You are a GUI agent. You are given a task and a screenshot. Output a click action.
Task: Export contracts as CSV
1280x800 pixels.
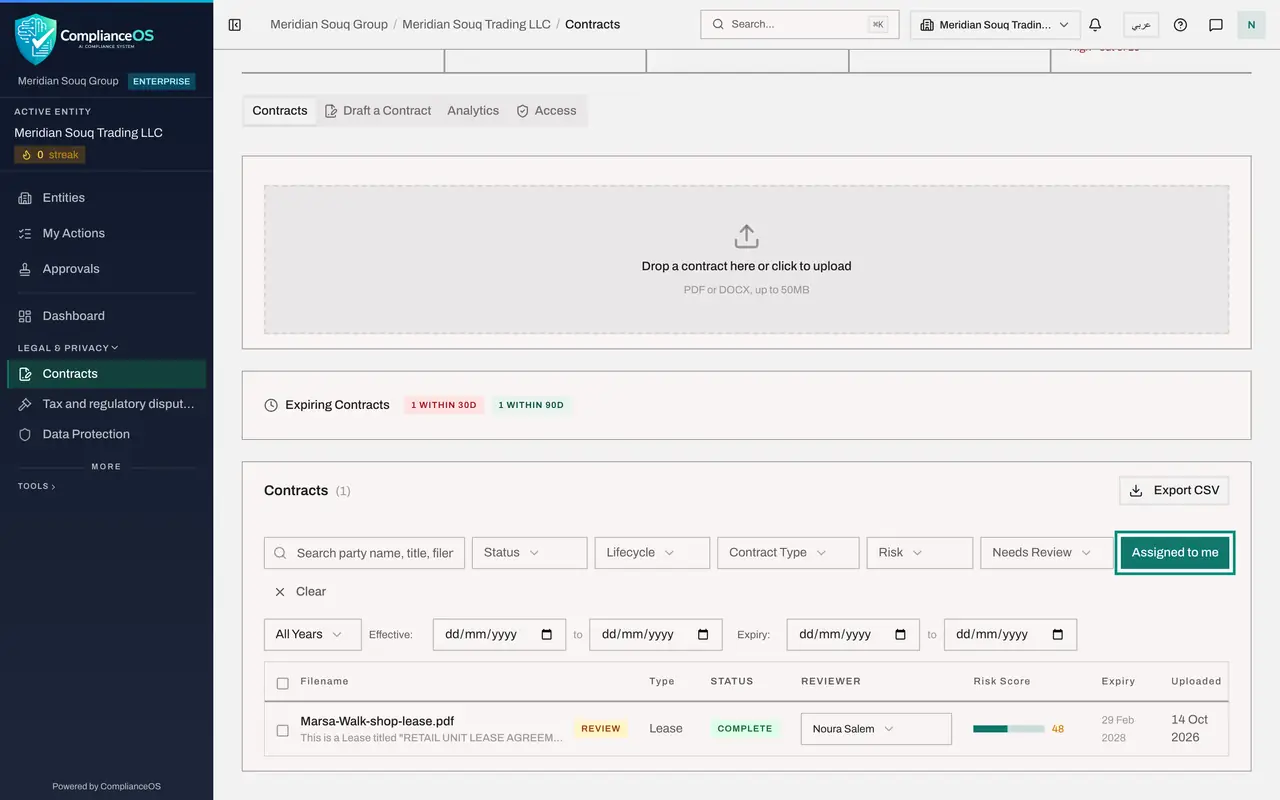pyautogui.click(x=1174, y=491)
